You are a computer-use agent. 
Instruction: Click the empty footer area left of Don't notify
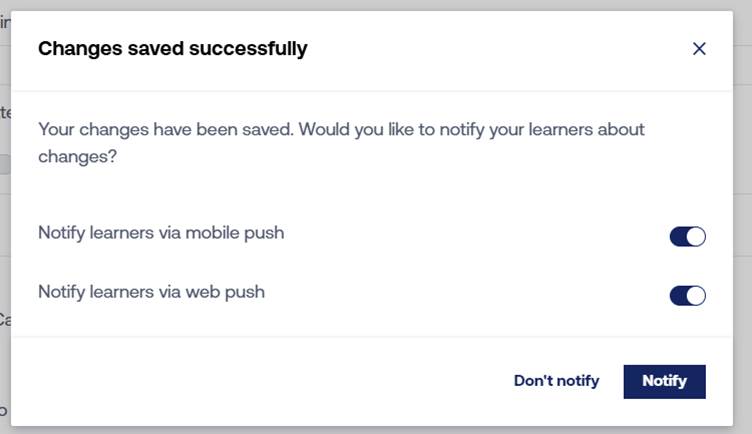point(250,381)
